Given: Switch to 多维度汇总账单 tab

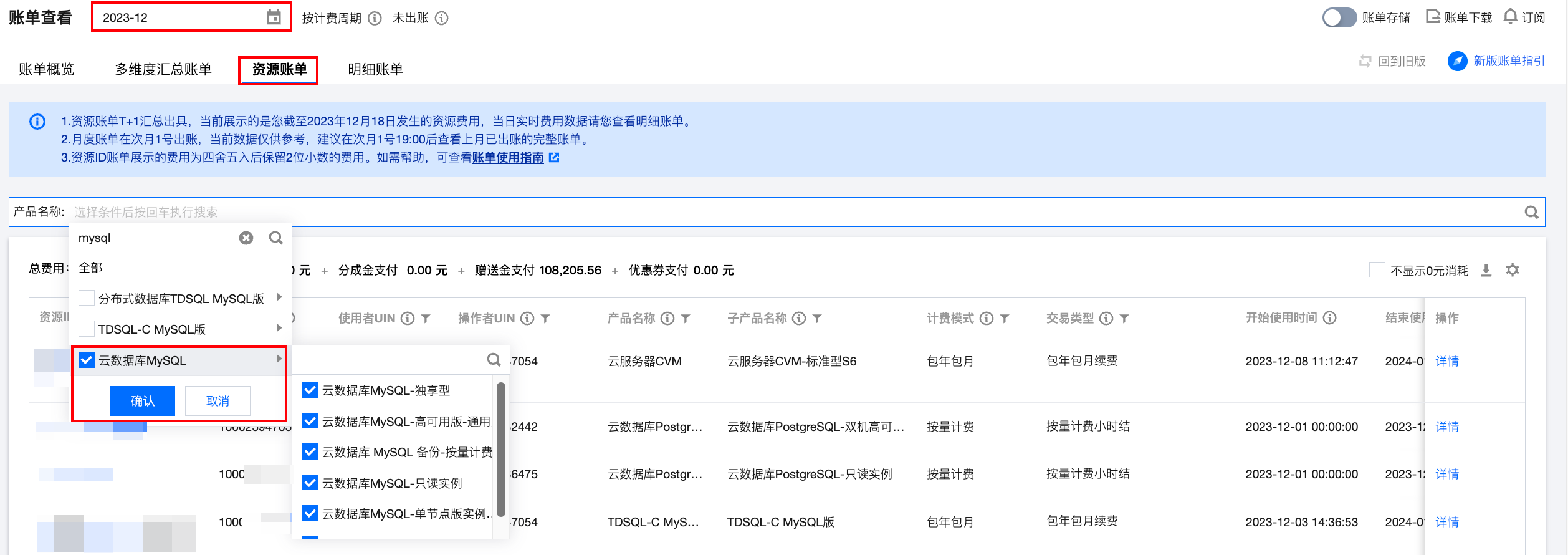Looking at the screenshot, I should click(163, 69).
